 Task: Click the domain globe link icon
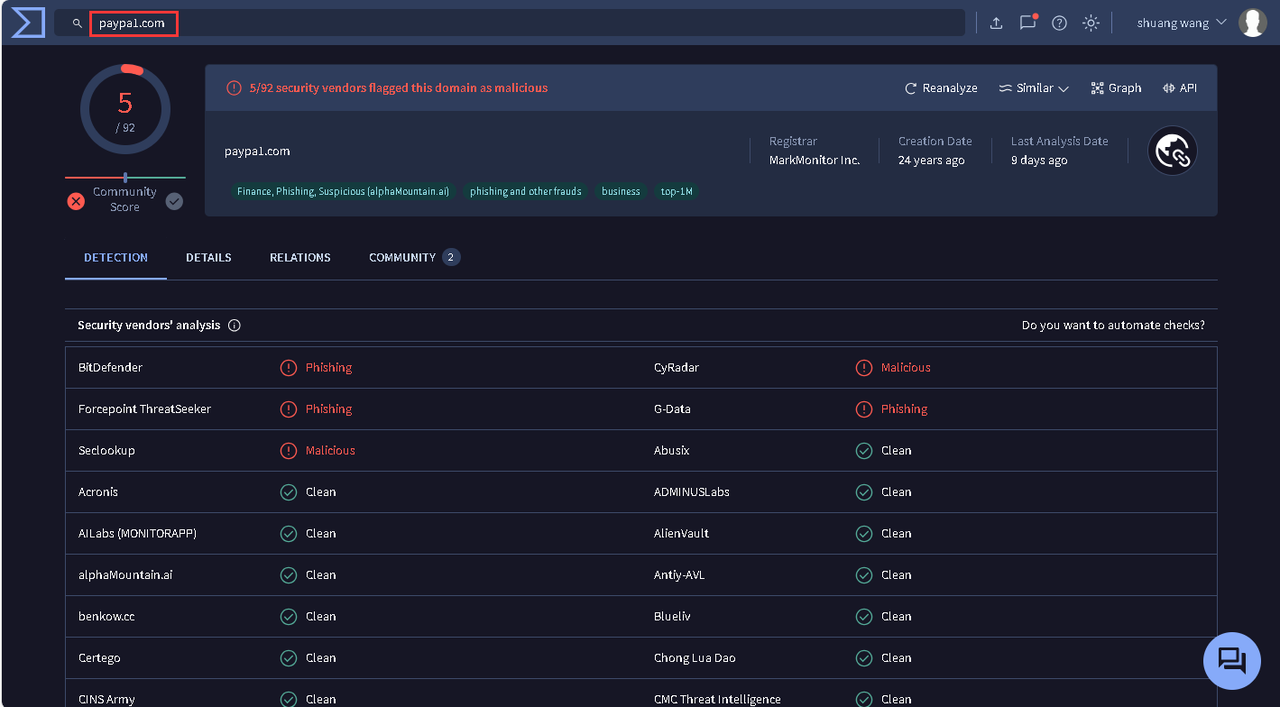point(1172,151)
